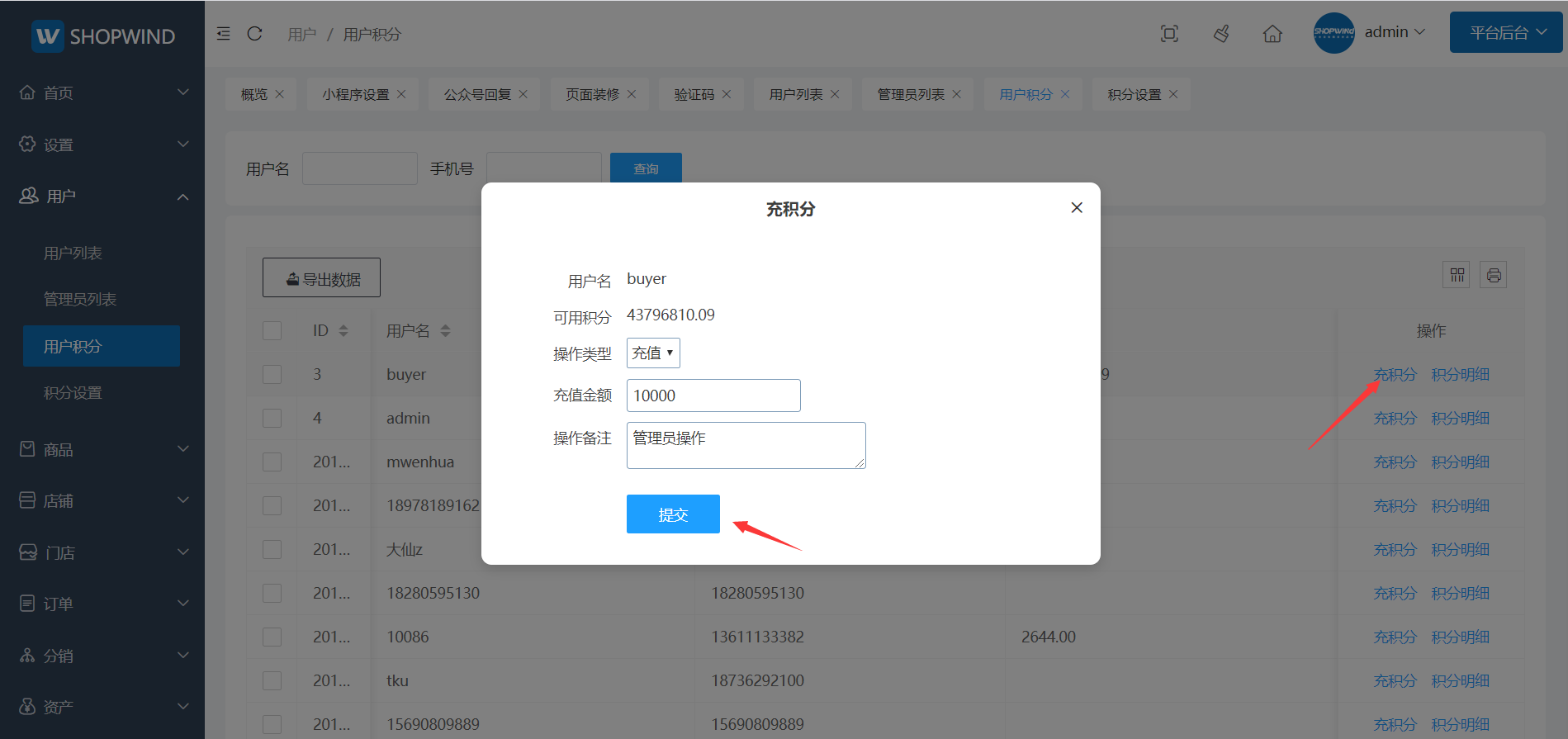
Task: Check the checkbox for 18978189162 row
Action: (x=272, y=505)
